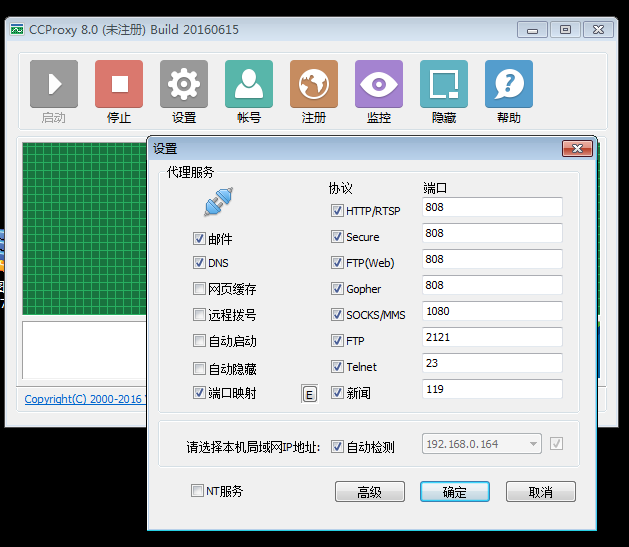This screenshot has height=547, width=629.
Task: Click the news port field 119
Action: pos(492,389)
